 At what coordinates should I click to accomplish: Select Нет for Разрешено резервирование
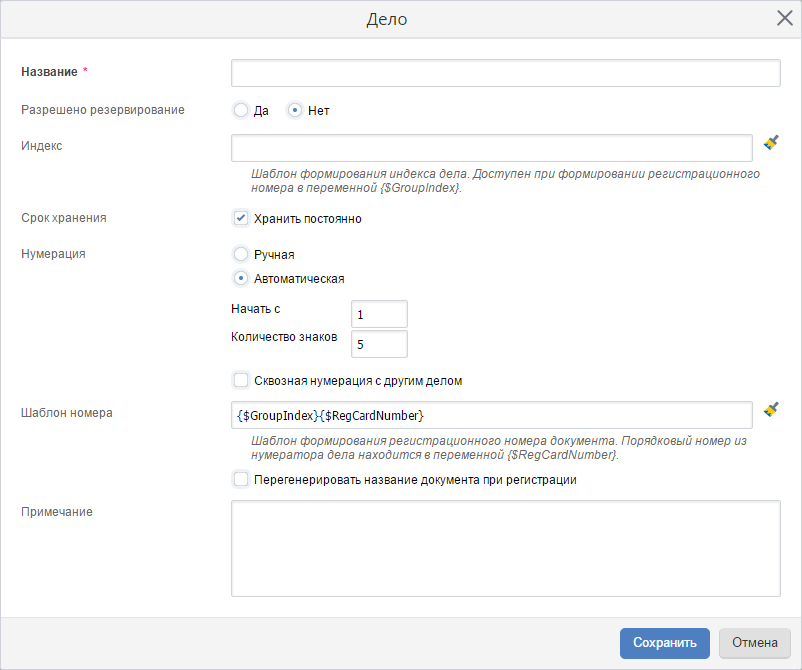point(295,111)
